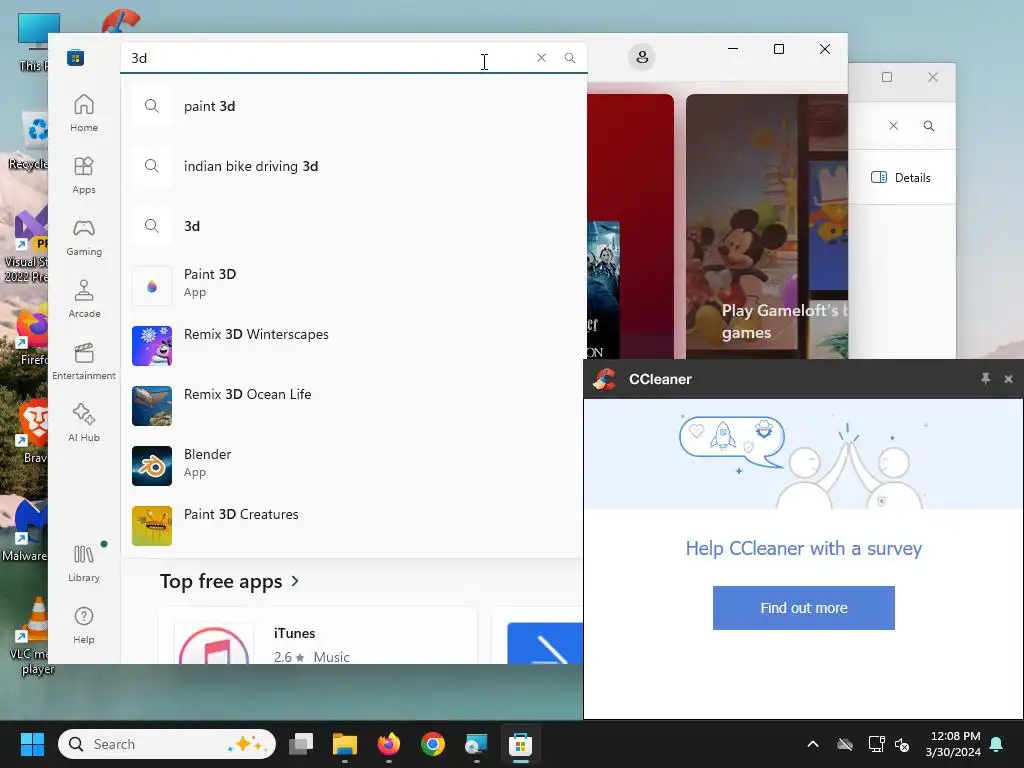Click the Microsoft Store logo icon
Image resolution: width=1024 pixels, height=768 pixels.
(x=75, y=57)
